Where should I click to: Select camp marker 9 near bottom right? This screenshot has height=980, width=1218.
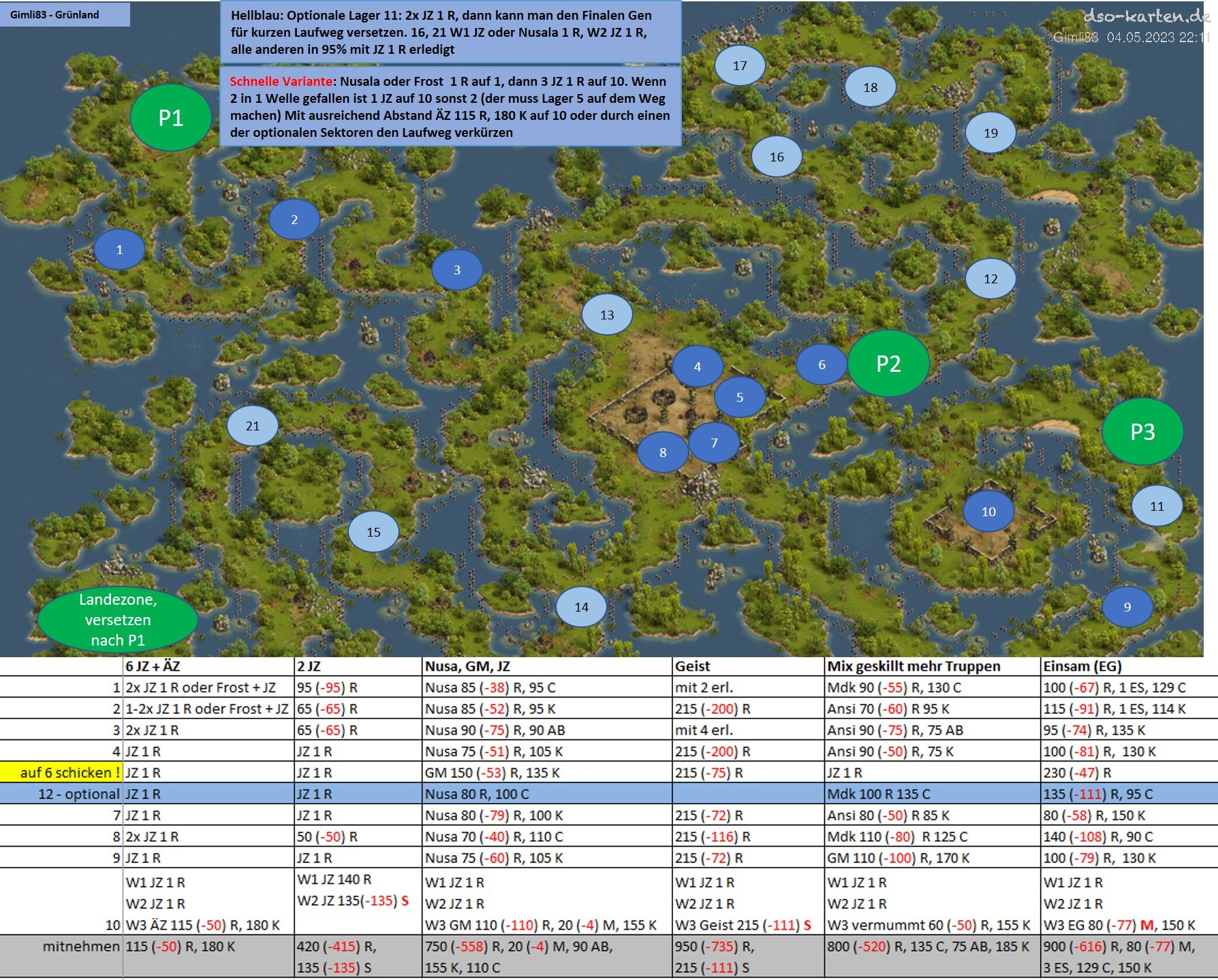coord(1127,607)
